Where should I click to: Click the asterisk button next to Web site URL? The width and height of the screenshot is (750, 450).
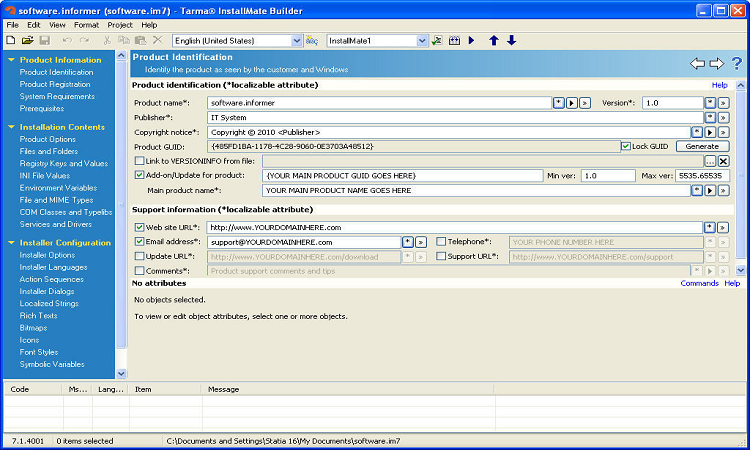click(710, 228)
